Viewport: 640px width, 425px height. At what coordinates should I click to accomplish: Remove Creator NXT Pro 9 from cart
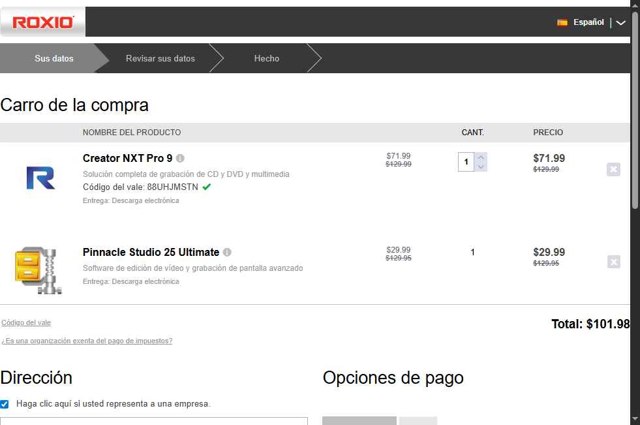tap(613, 169)
